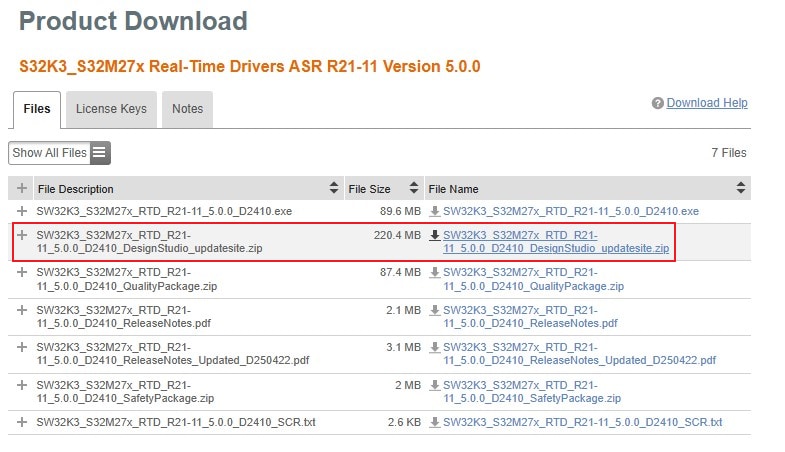Image resolution: width=785 pixels, height=452 pixels.
Task: Expand the QualityPackage.zip row details
Action: (22, 272)
